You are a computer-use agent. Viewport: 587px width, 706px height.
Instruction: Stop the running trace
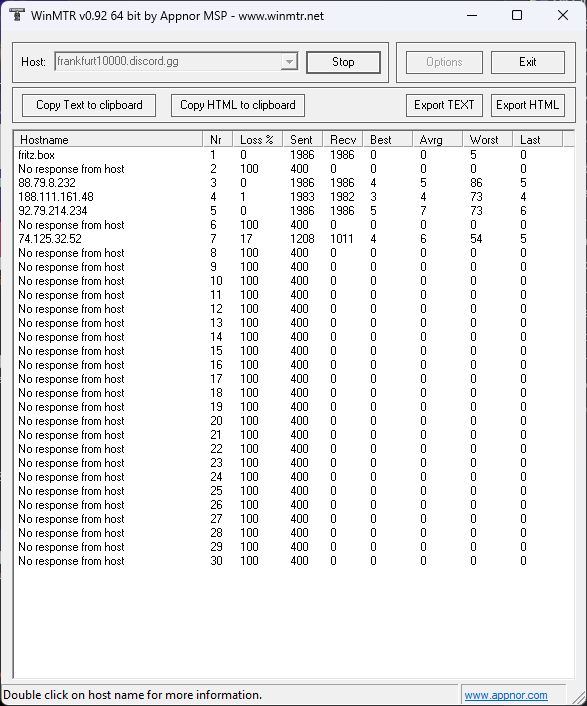point(343,62)
